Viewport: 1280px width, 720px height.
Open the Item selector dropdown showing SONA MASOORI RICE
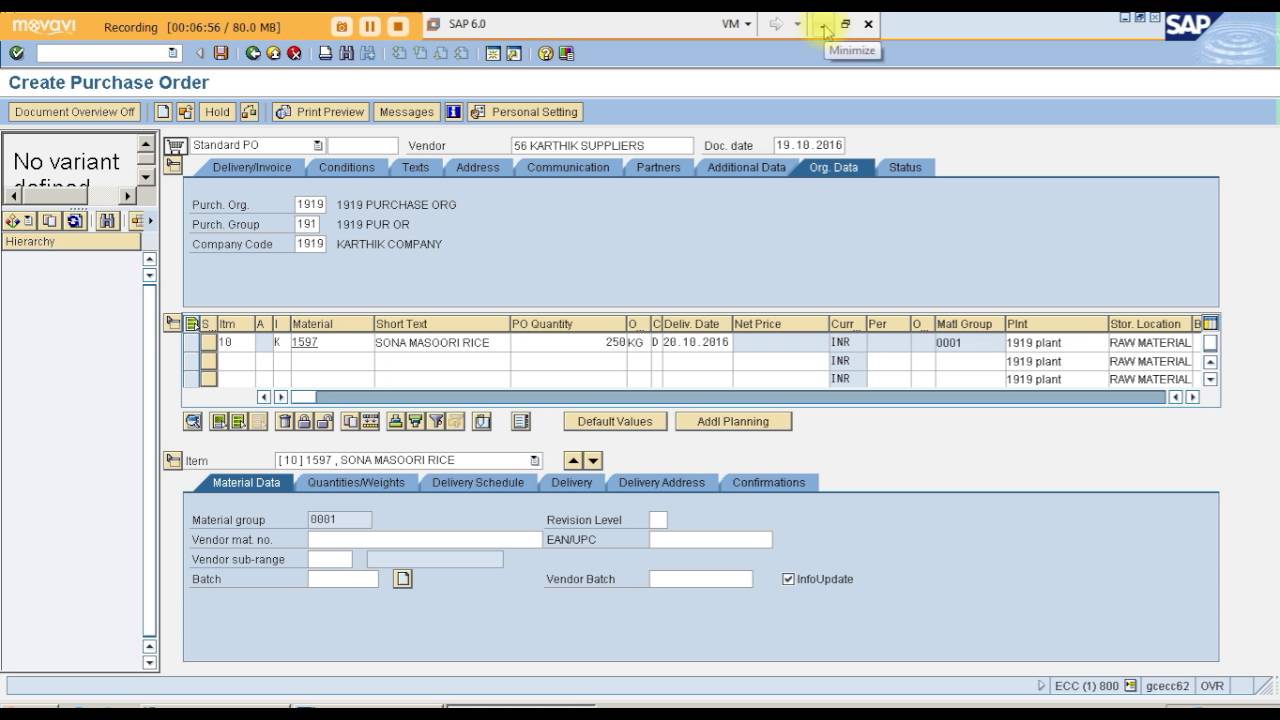535,461
